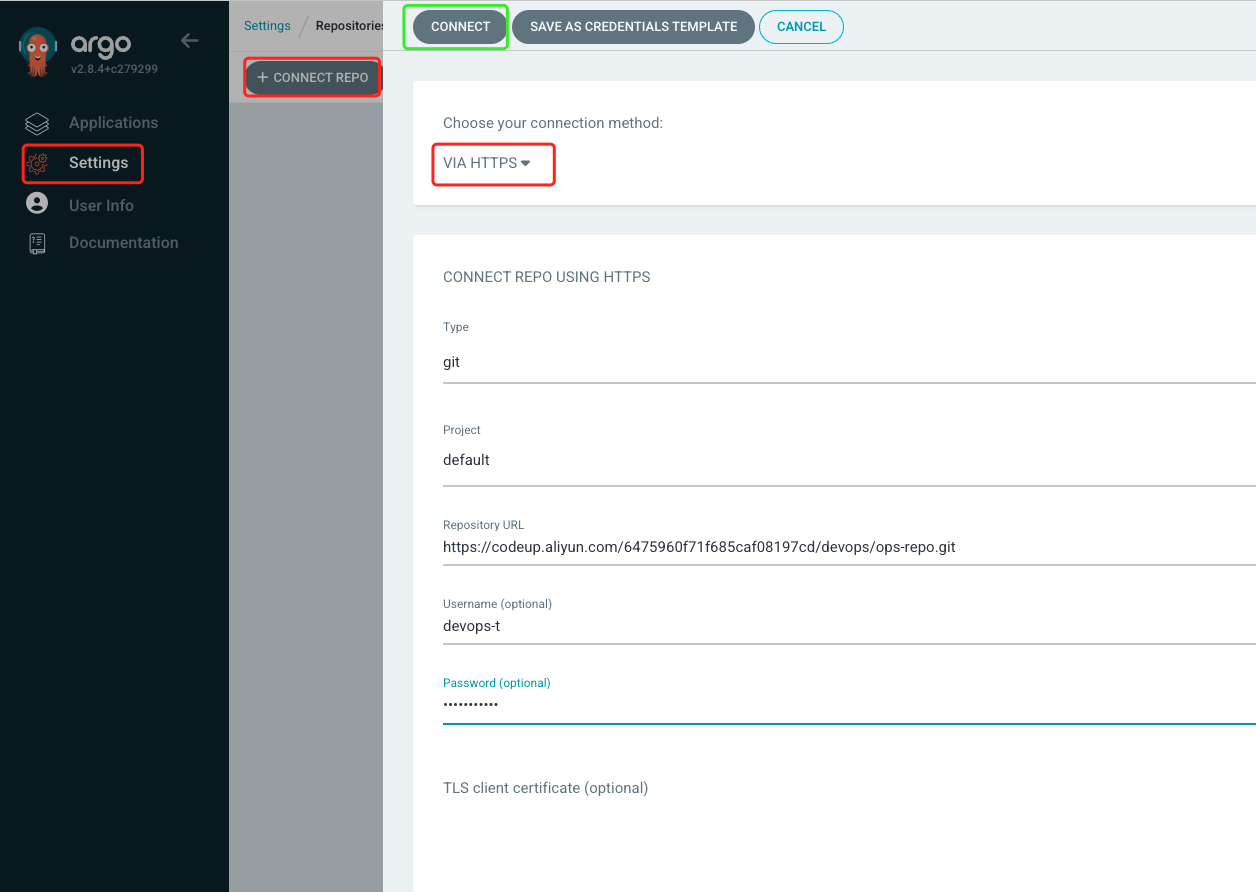The height and width of the screenshot is (892, 1256).
Task: Click the User Info avatar icon
Action: point(37,204)
